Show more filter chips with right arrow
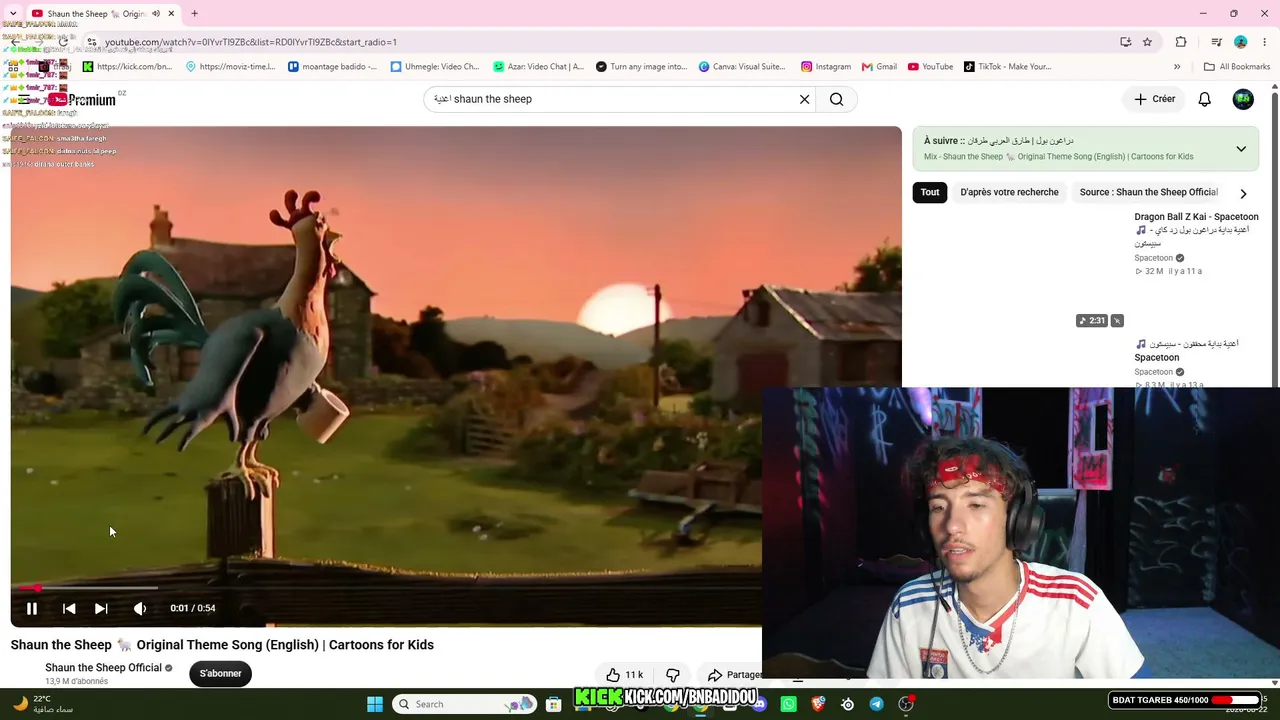Image resolution: width=1280 pixels, height=720 pixels. (1243, 193)
